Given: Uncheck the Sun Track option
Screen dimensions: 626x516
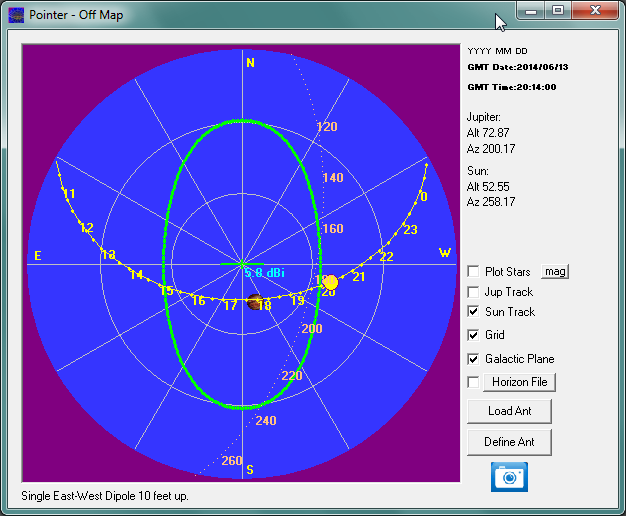Looking at the screenshot, I should click(474, 312).
